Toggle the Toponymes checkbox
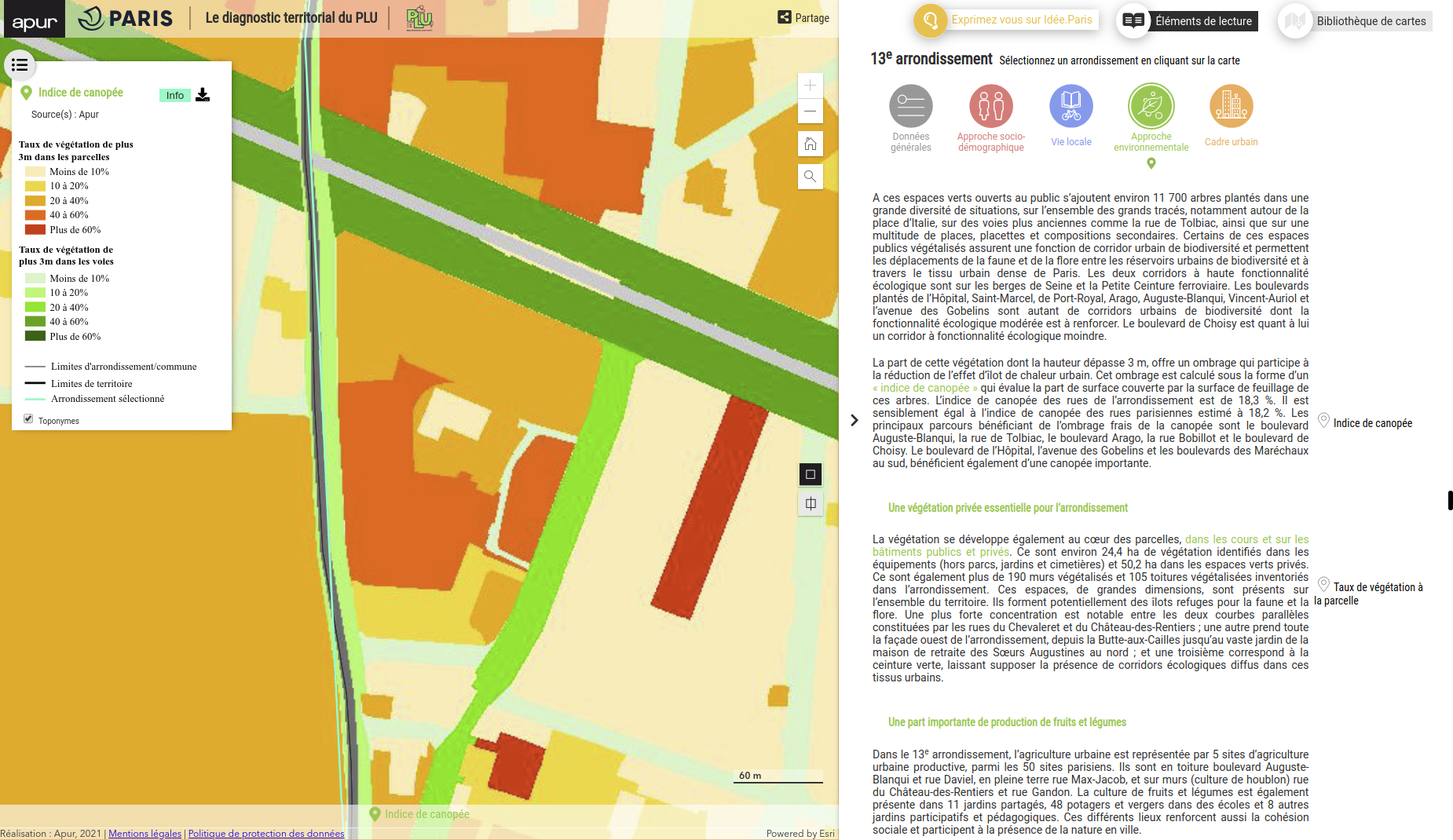The height and width of the screenshot is (840, 1453). pos(28,419)
